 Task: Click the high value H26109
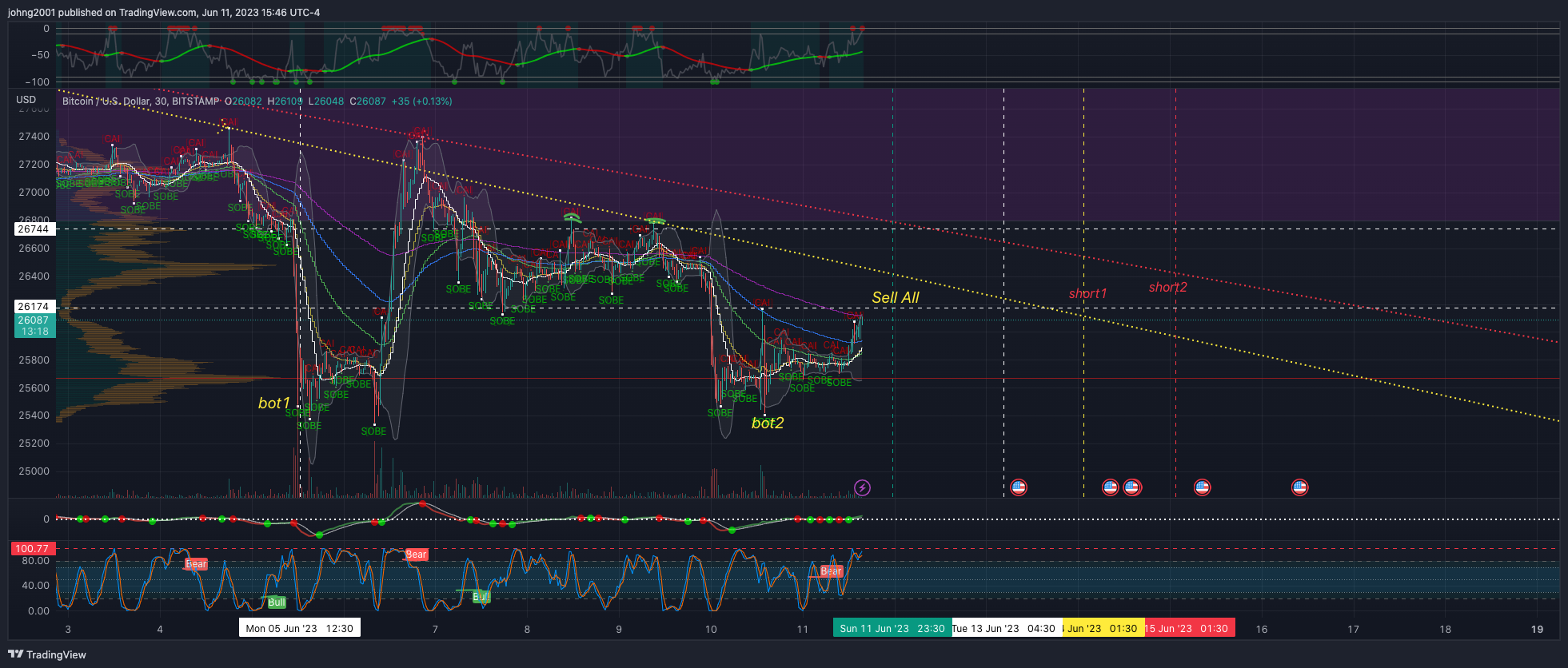[x=285, y=101]
